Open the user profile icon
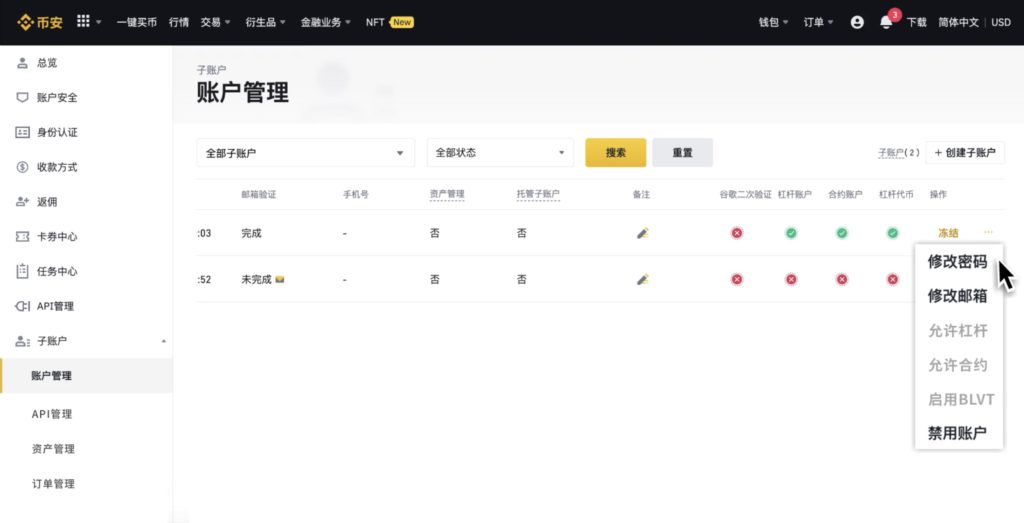1024x523 pixels. (x=857, y=22)
